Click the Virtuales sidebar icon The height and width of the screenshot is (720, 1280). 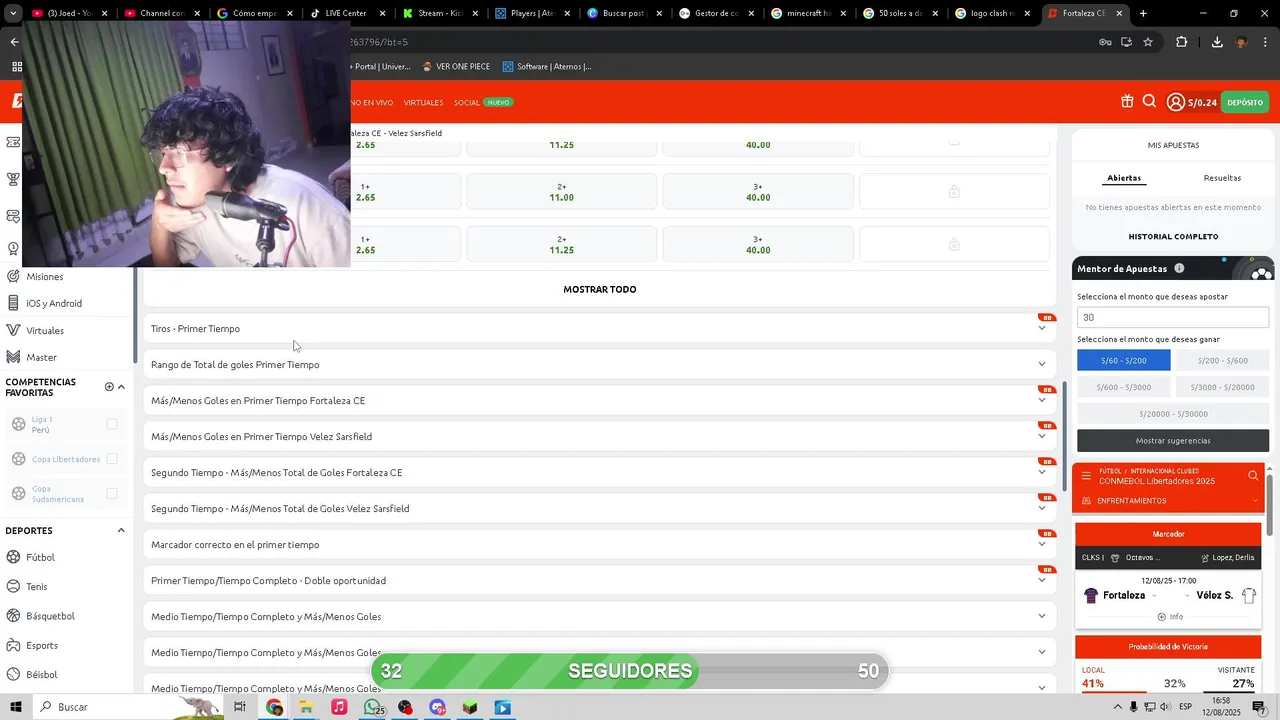click(x=14, y=330)
